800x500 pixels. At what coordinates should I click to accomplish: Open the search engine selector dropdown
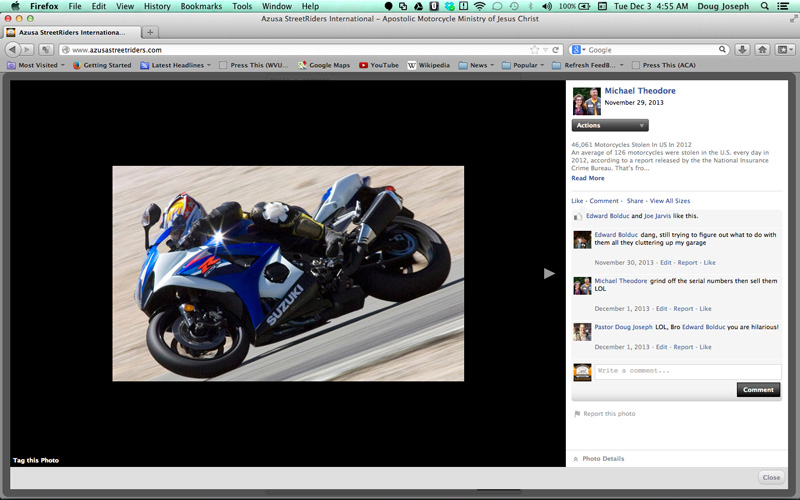(x=579, y=49)
